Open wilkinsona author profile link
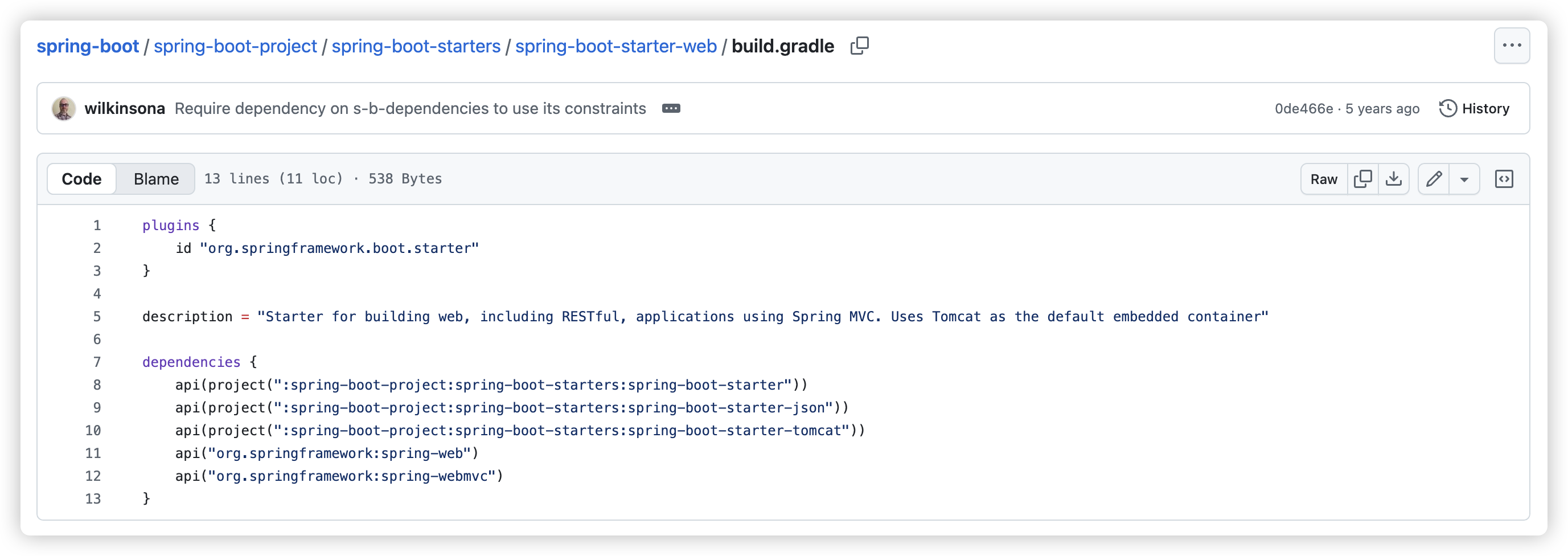1568x556 pixels. click(x=124, y=108)
